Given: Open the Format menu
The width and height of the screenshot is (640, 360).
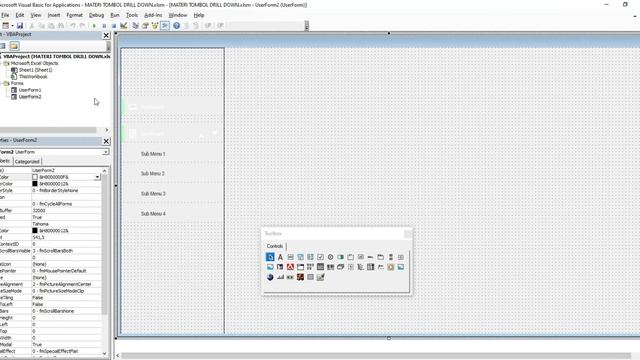Looking at the screenshot, I should point(74,15).
